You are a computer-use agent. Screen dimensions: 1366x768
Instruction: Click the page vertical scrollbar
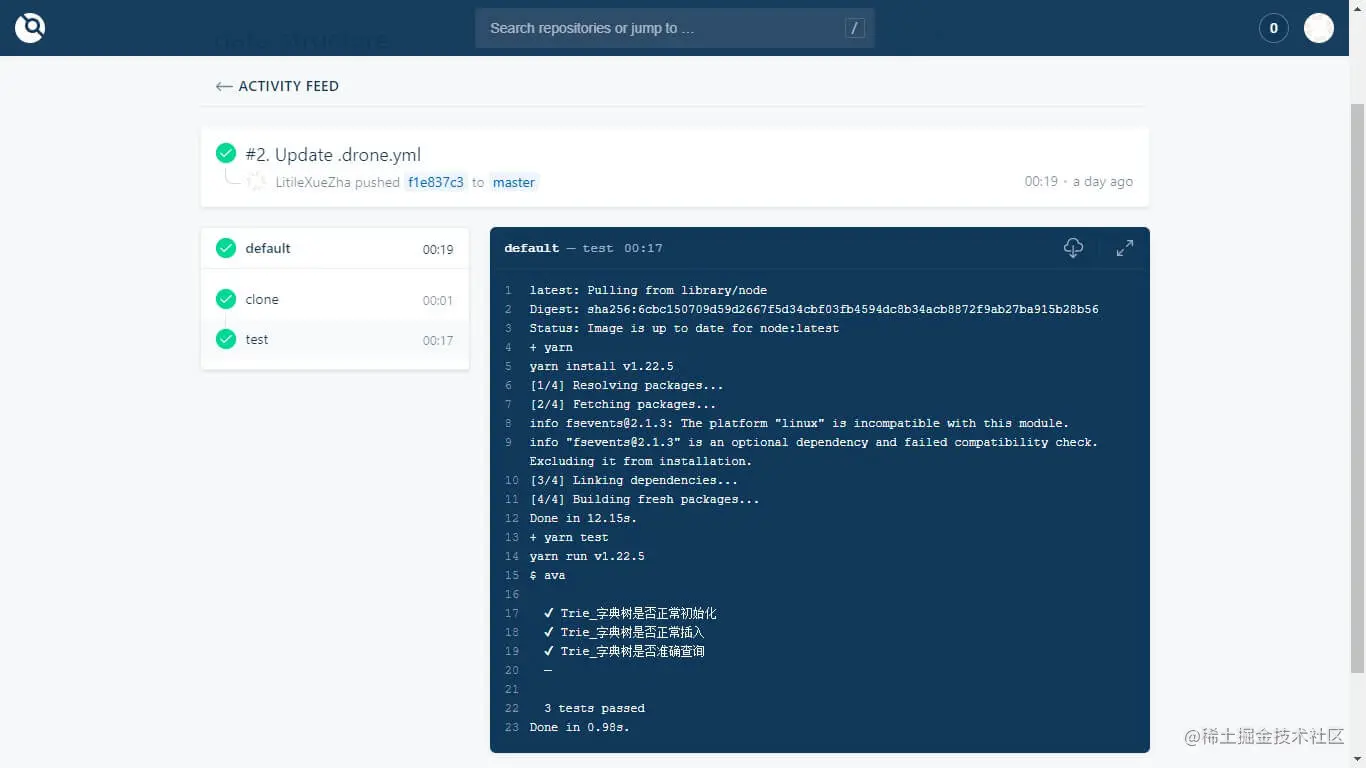tap(1357, 388)
